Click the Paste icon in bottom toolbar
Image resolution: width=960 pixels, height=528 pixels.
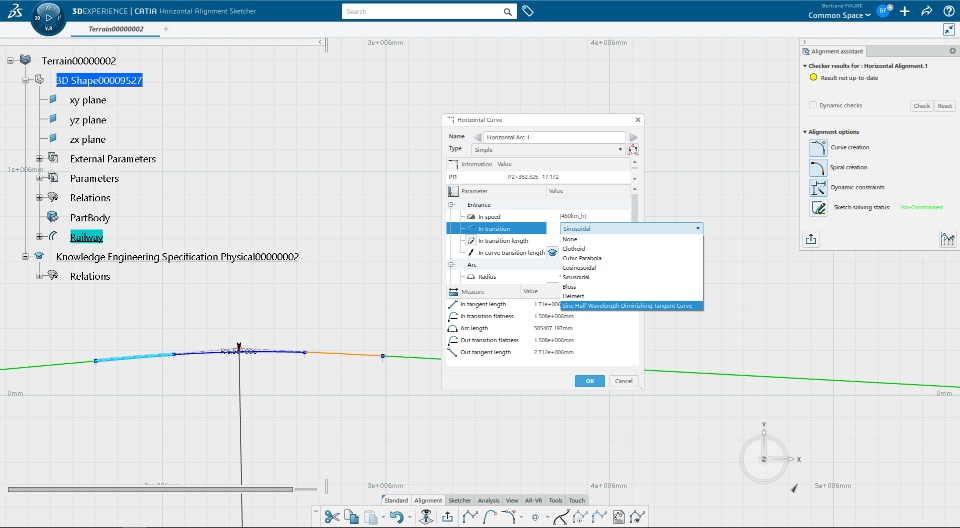[371, 518]
